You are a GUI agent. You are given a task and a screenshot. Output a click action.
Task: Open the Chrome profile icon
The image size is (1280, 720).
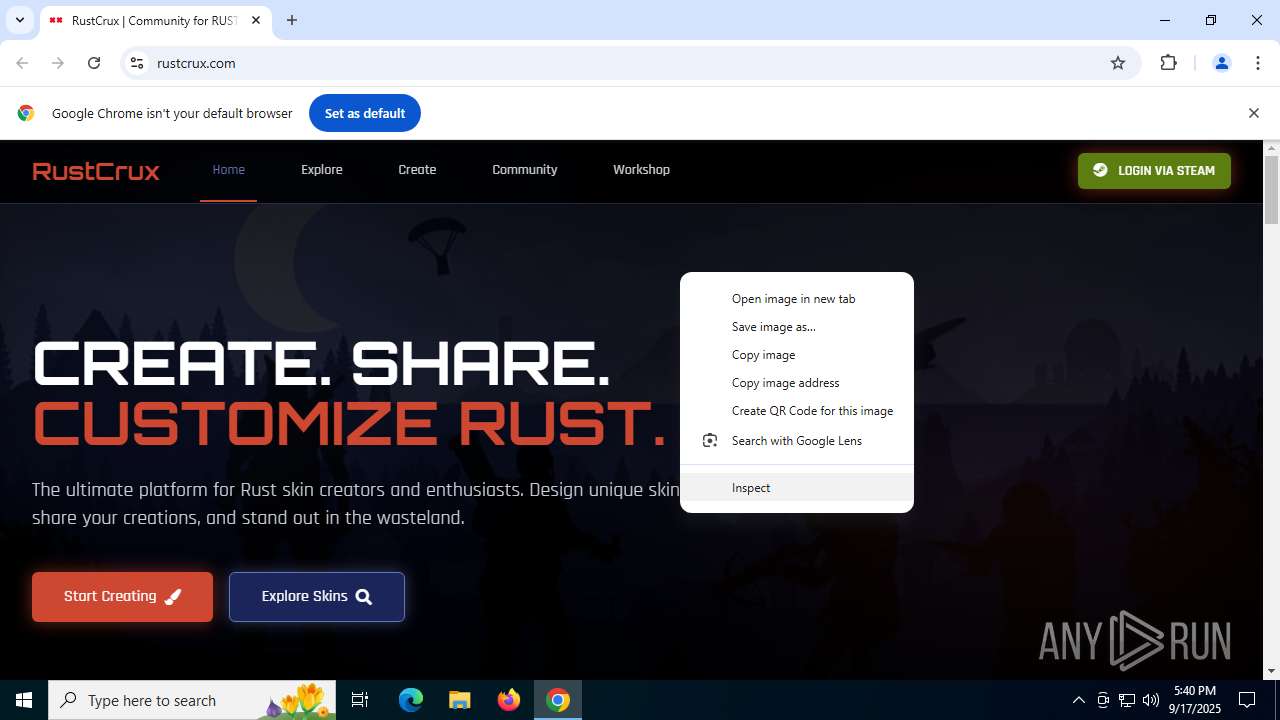click(1221, 63)
